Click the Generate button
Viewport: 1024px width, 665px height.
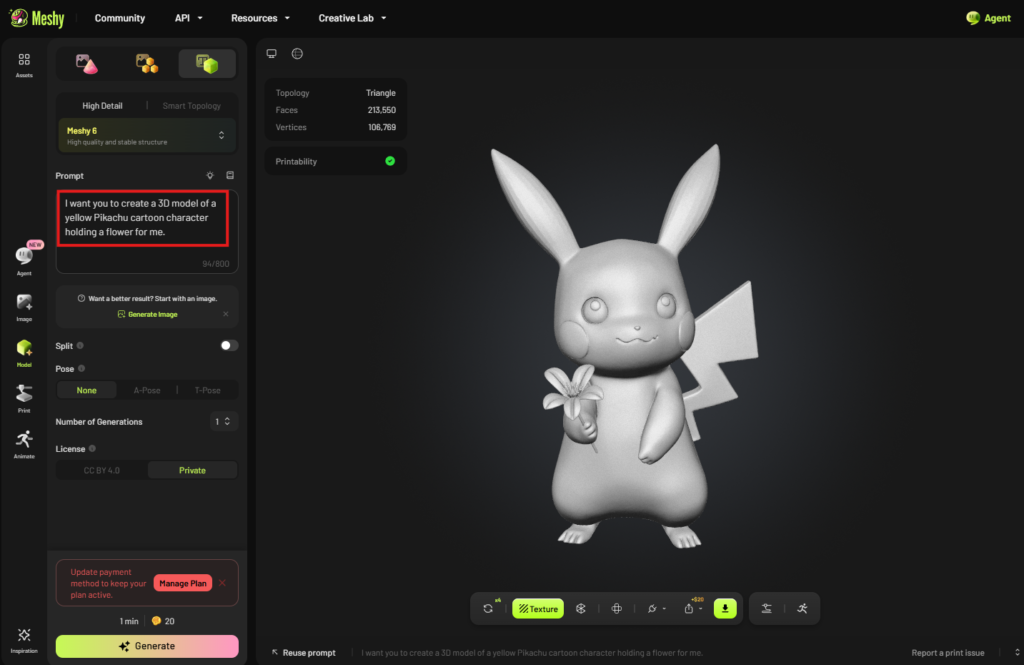147,646
